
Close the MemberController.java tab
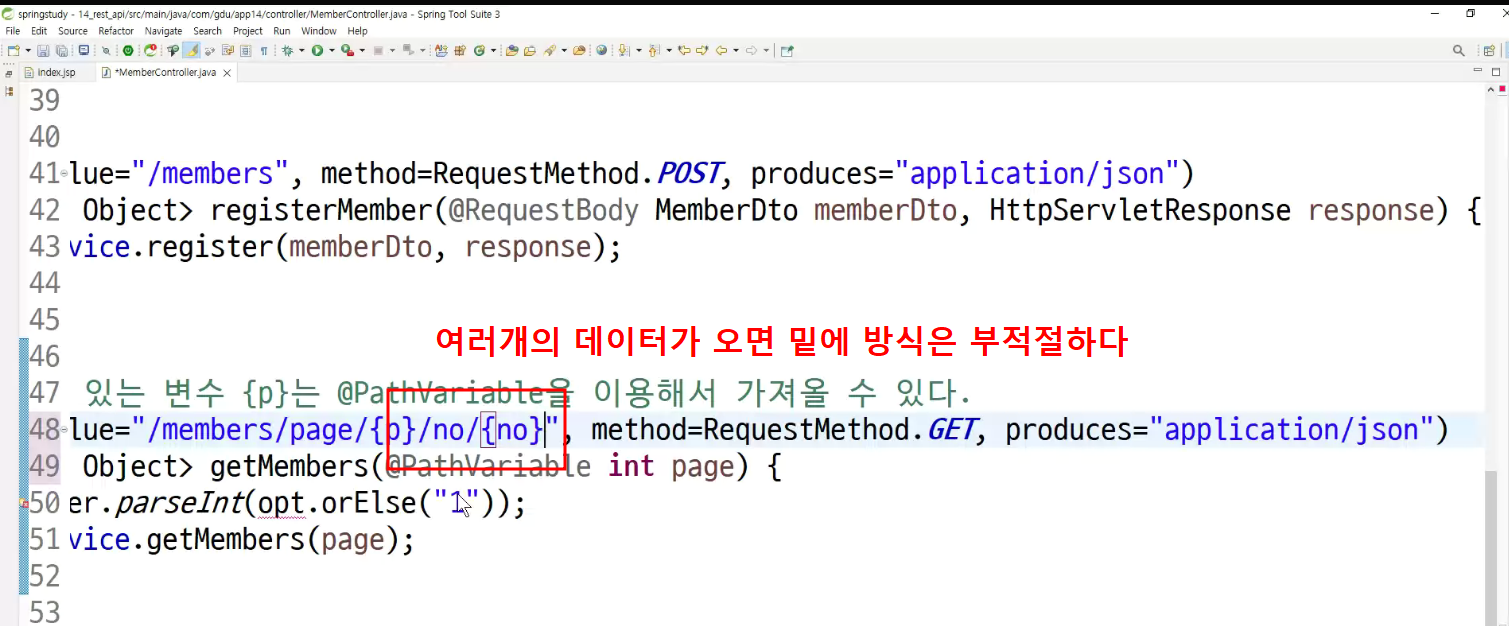click(228, 73)
